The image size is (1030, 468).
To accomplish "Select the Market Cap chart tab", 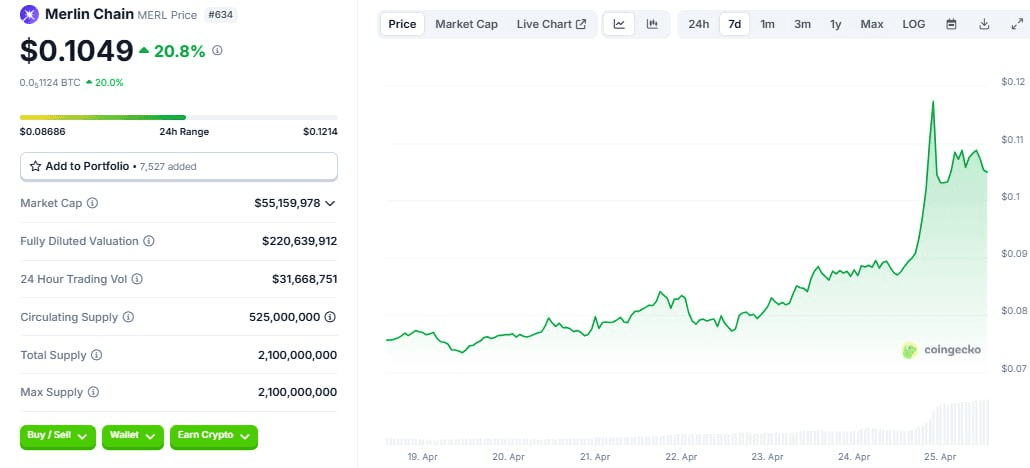I will (x=466, y=24).
